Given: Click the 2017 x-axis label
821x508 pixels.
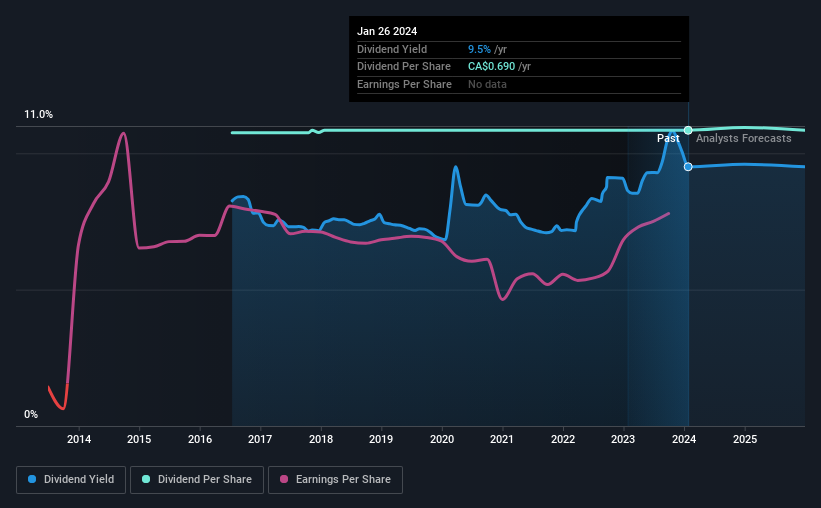Looking at the screenshot, I should pos(260,439).
